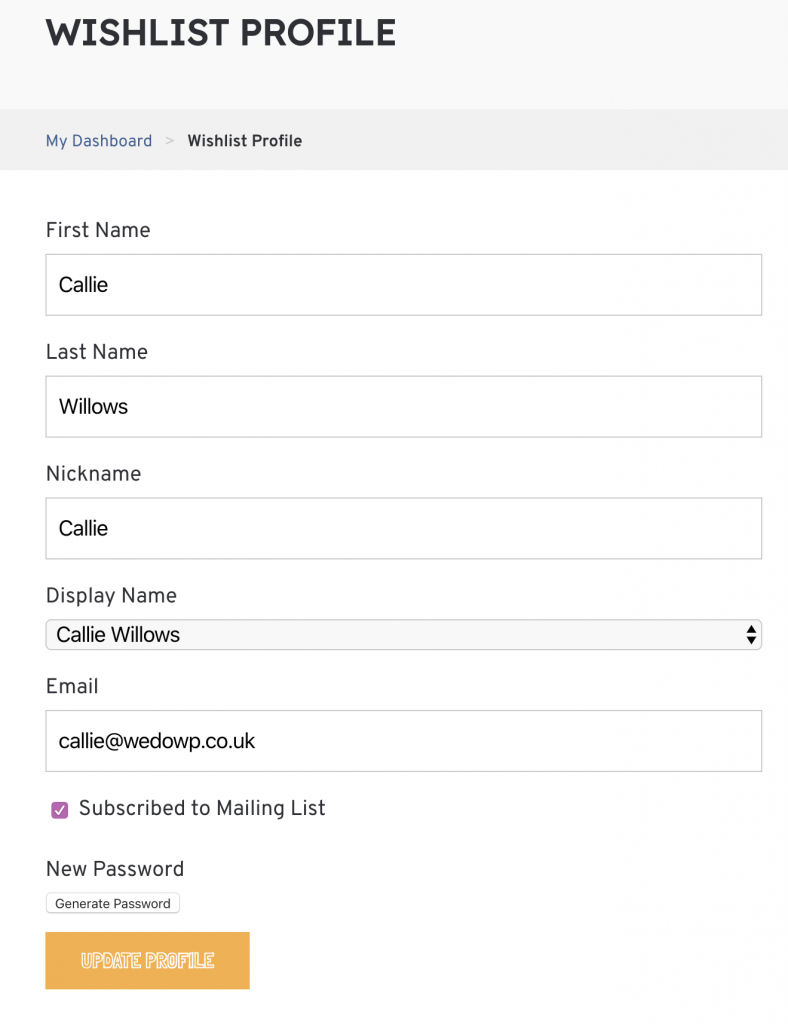Click the WISHLIST PROFILE page heading
The height and width of the screenshot is (1024, 788).
[x=221, y=33]
